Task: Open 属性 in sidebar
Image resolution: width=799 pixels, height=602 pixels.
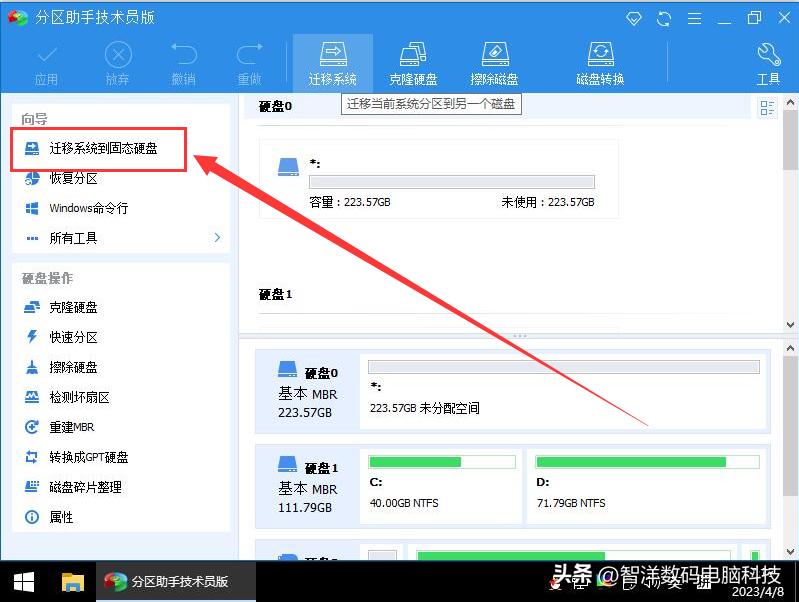Action: [x=61, y=517]
